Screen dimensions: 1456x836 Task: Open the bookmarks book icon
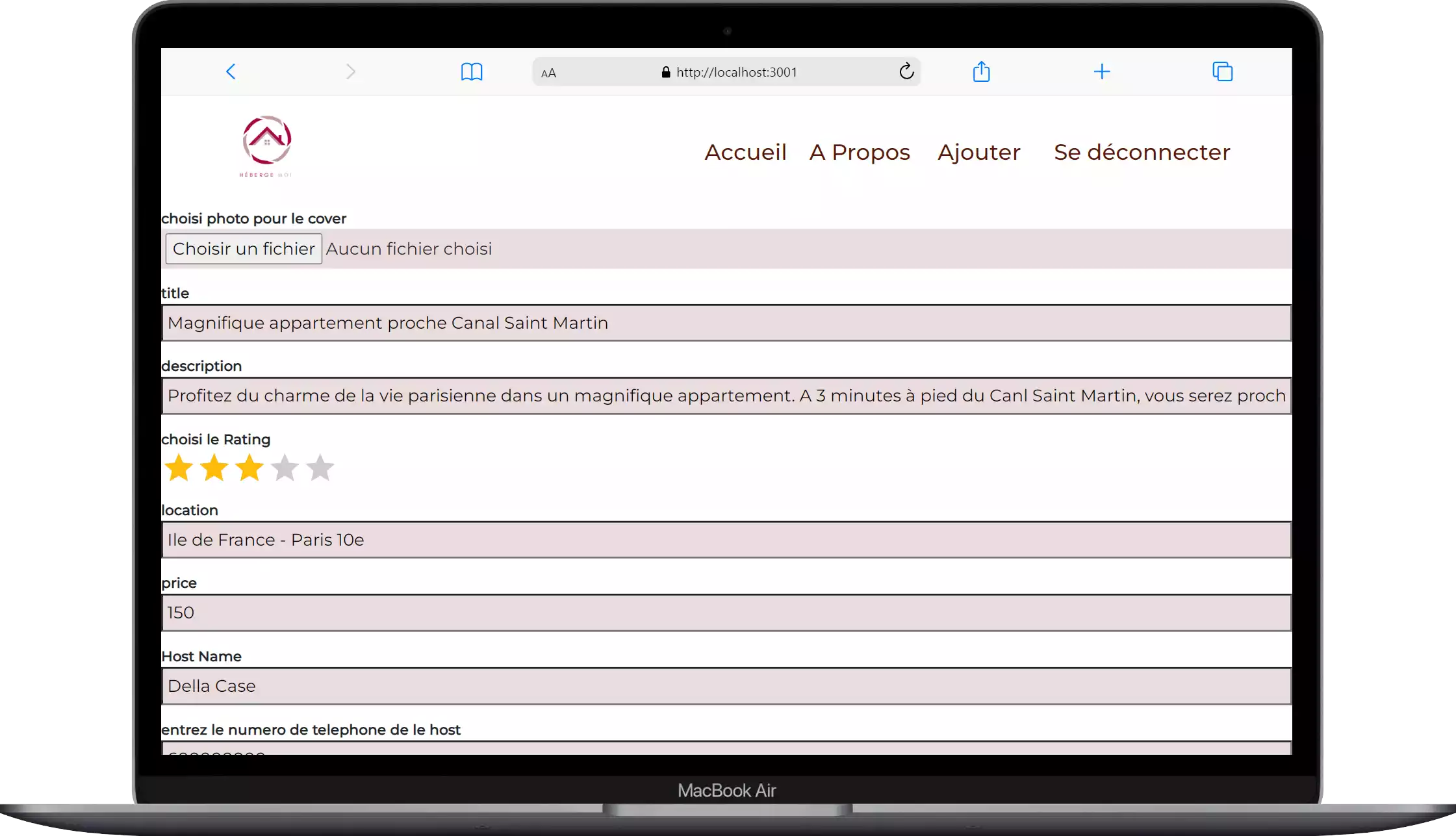pyautogui.click(x=472, y=71)
